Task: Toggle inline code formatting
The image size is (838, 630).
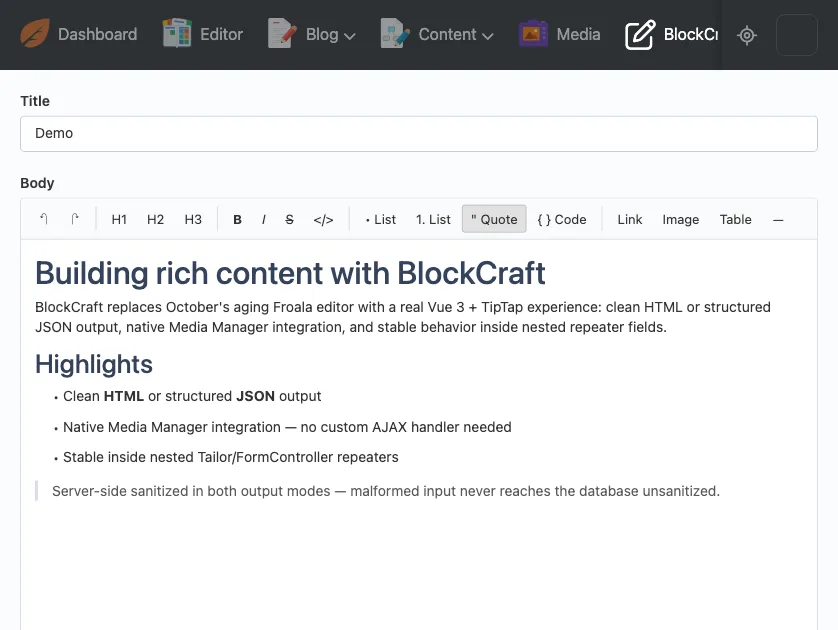Action: pos(323,219)
